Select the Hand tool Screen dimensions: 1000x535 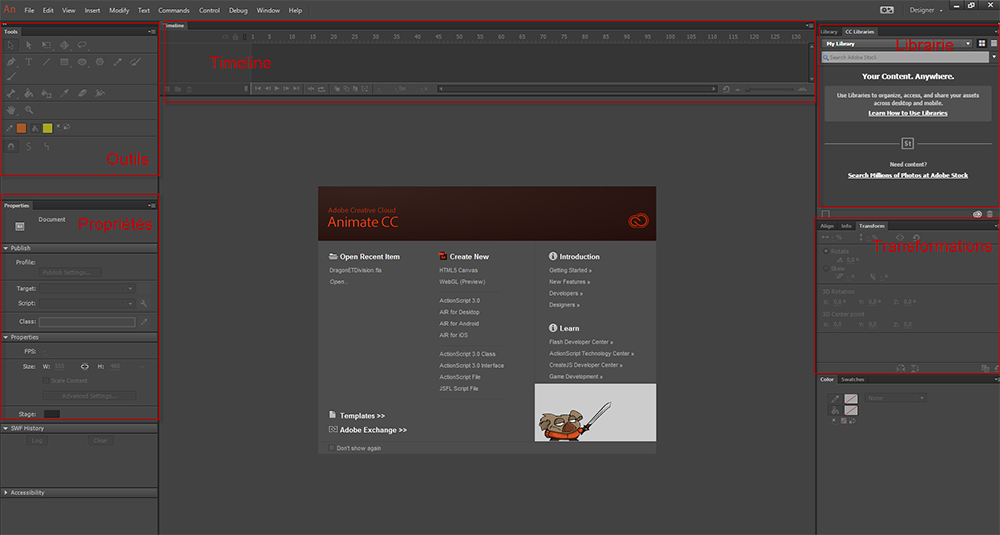[x=11, y=110]
